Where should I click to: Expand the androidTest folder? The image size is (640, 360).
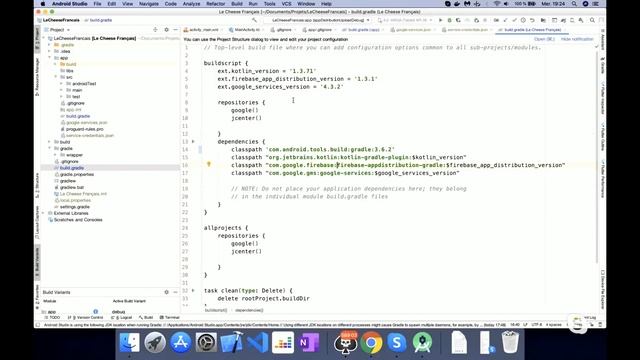[x=62, y=84]
